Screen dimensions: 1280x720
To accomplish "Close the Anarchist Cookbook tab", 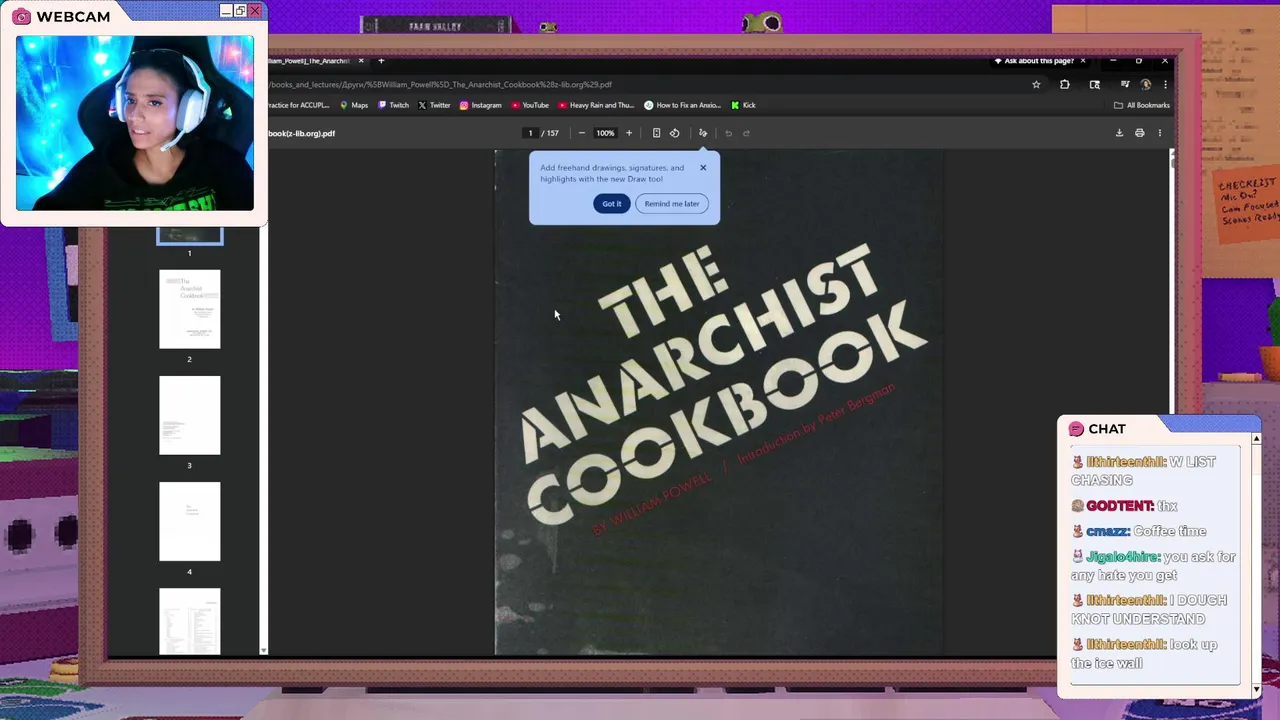I will pyautogui.click(x=361, y=61).
